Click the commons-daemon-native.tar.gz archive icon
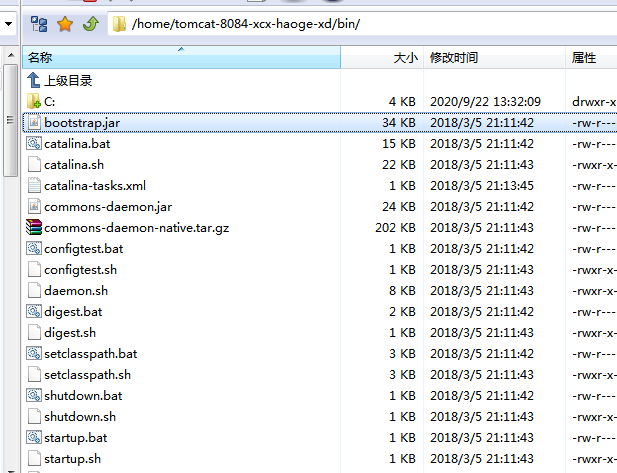This screenshot has width=617, height=473. [x=34, y=227]
